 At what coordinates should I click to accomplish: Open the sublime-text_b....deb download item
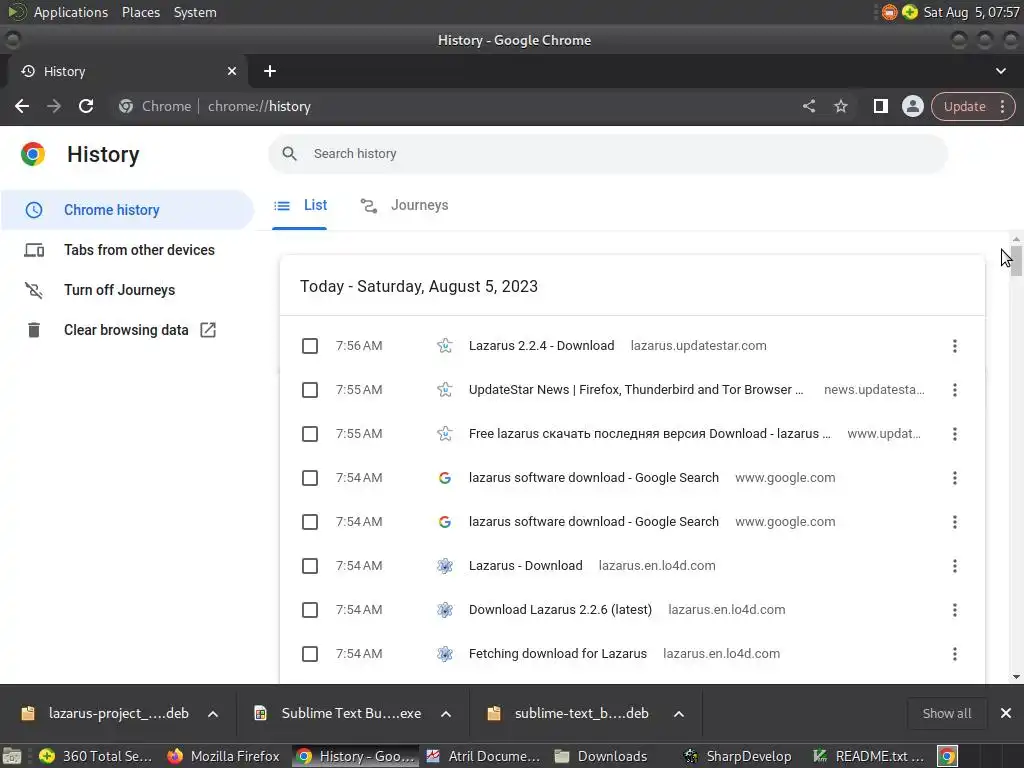coord(569,713)
